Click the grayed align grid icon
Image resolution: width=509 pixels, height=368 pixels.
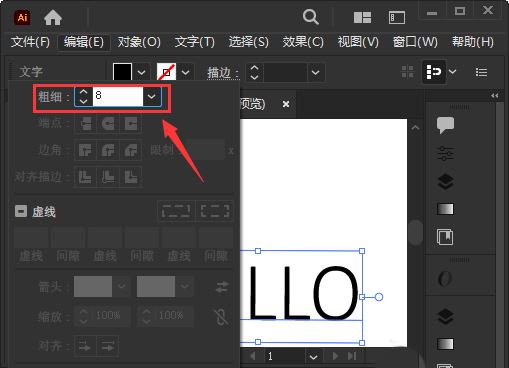(407, 72)
